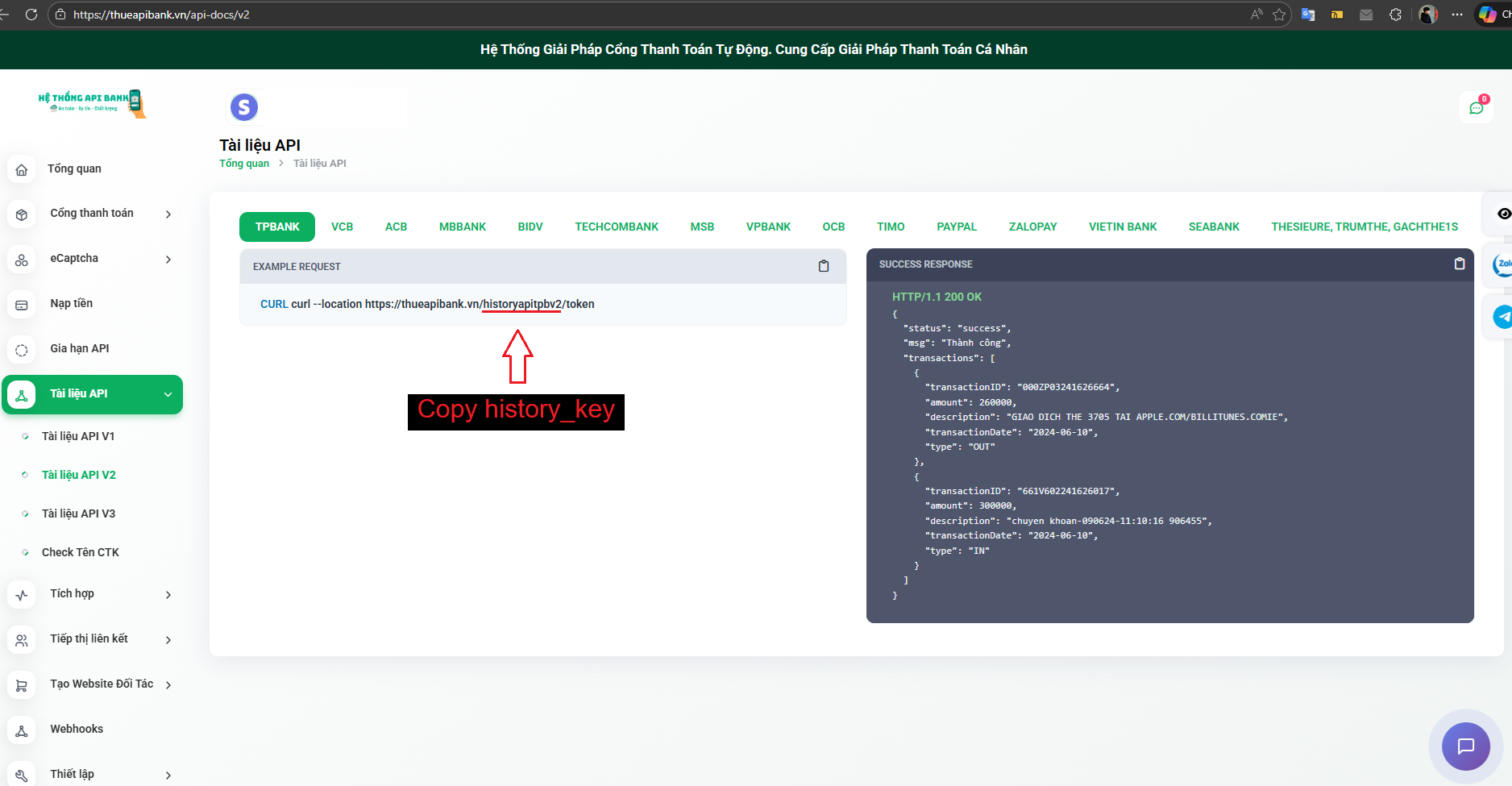Image resolution: width=1512 pixels, height=786 pixels.
Task: Collapse the Tài liệu API section
Action: click(x=168, y=394)
